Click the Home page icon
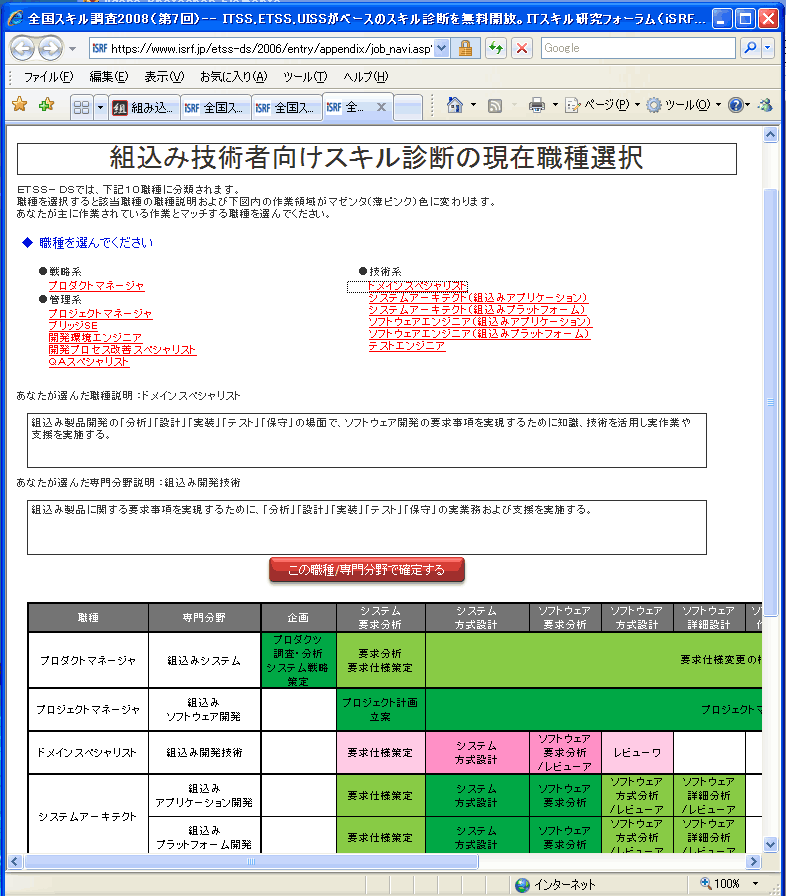 click(x=455, y=105)
